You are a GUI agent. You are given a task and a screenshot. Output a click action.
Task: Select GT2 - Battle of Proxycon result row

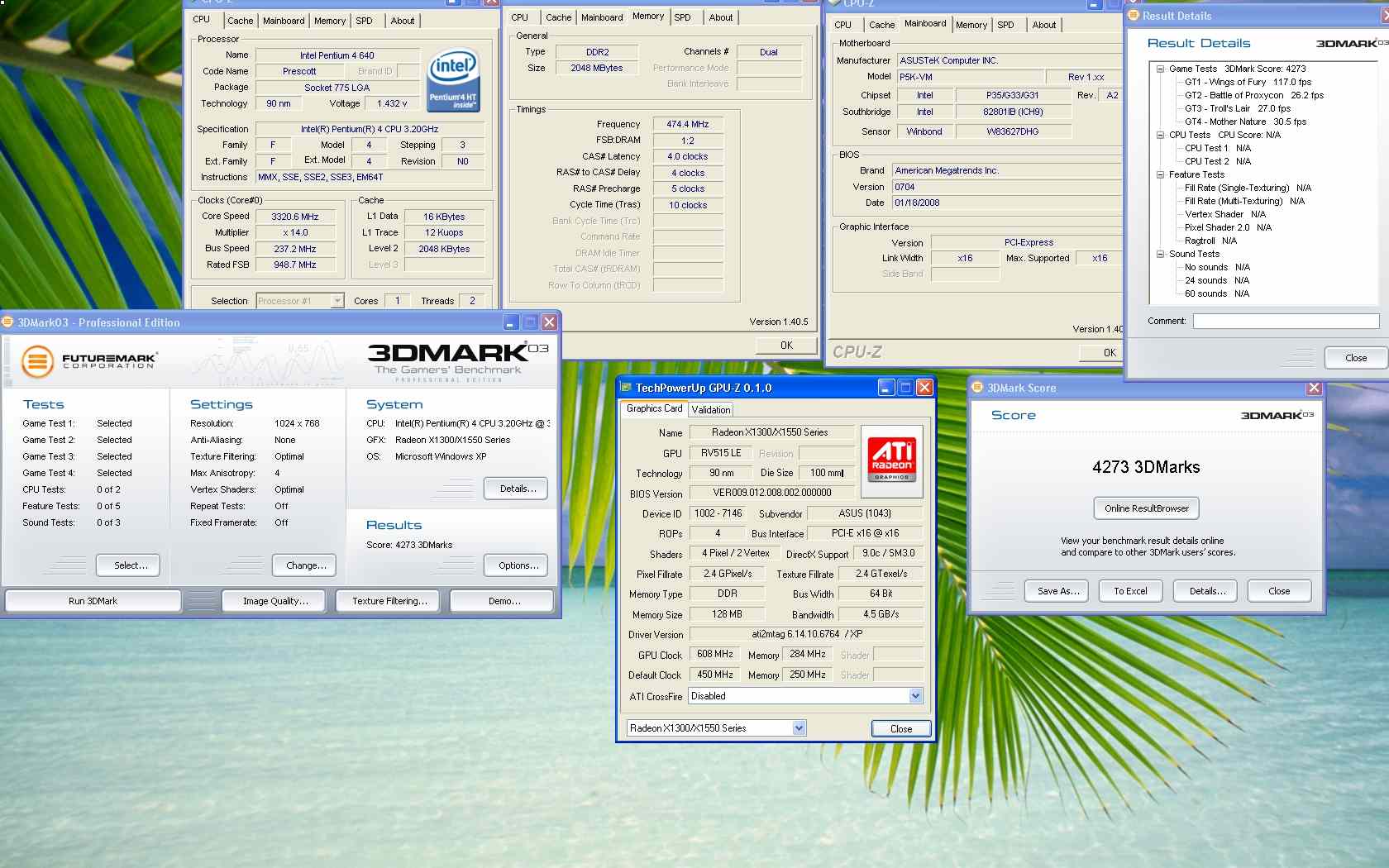[1253, 95]
